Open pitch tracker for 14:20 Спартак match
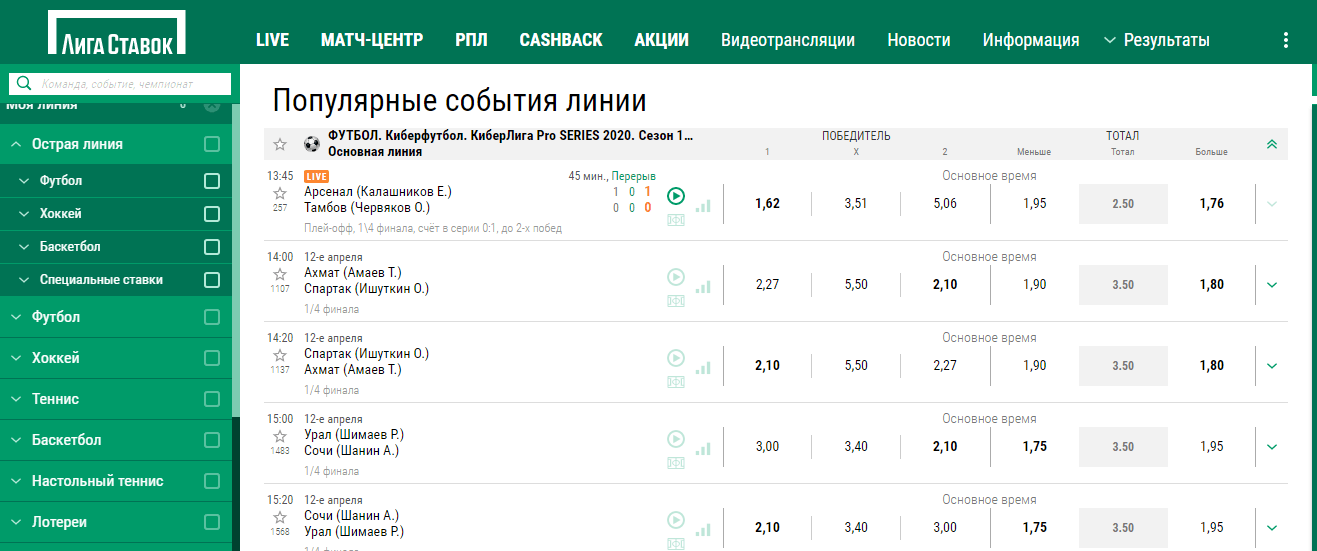 (676, 382)
